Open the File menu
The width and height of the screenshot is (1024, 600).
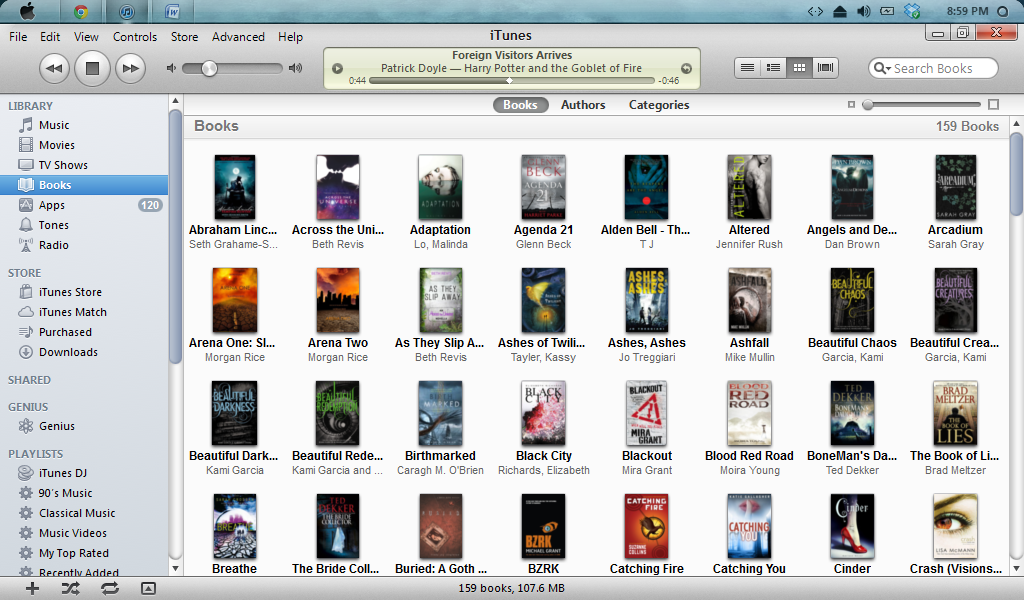[x=18, y=37]
